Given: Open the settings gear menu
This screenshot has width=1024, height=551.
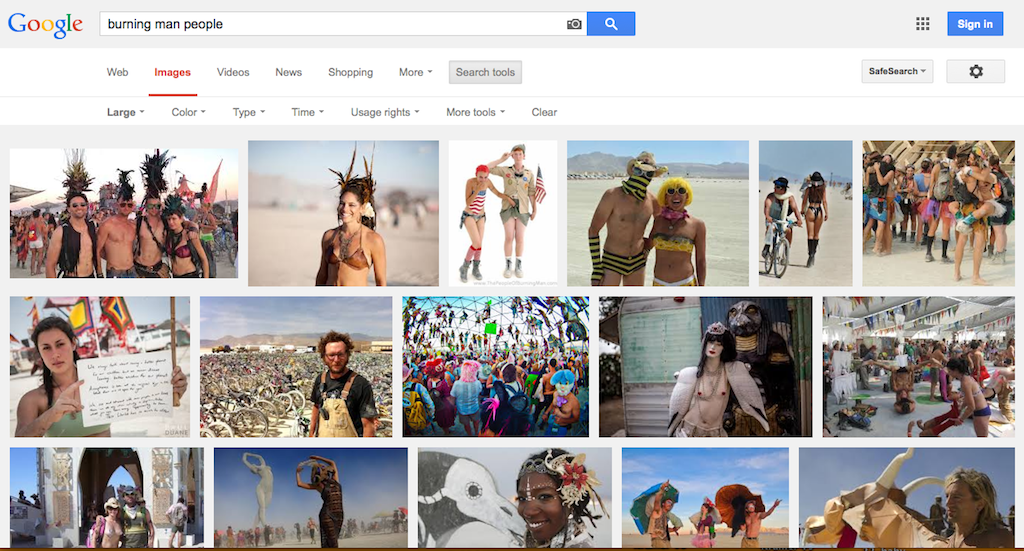Looking at the screenshot, I should tap(976, 71).
